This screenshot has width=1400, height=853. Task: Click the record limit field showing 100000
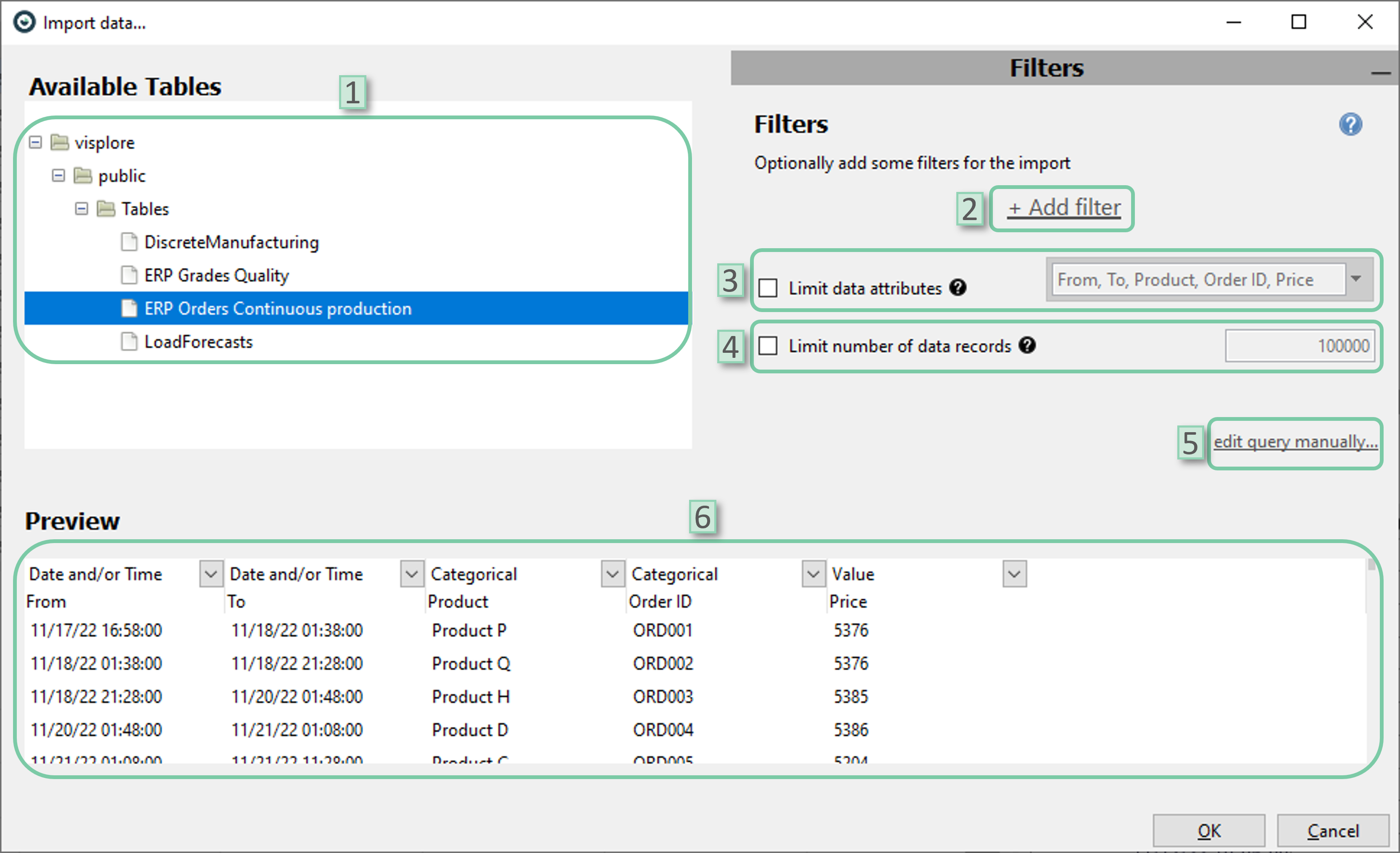point(1300,345)
